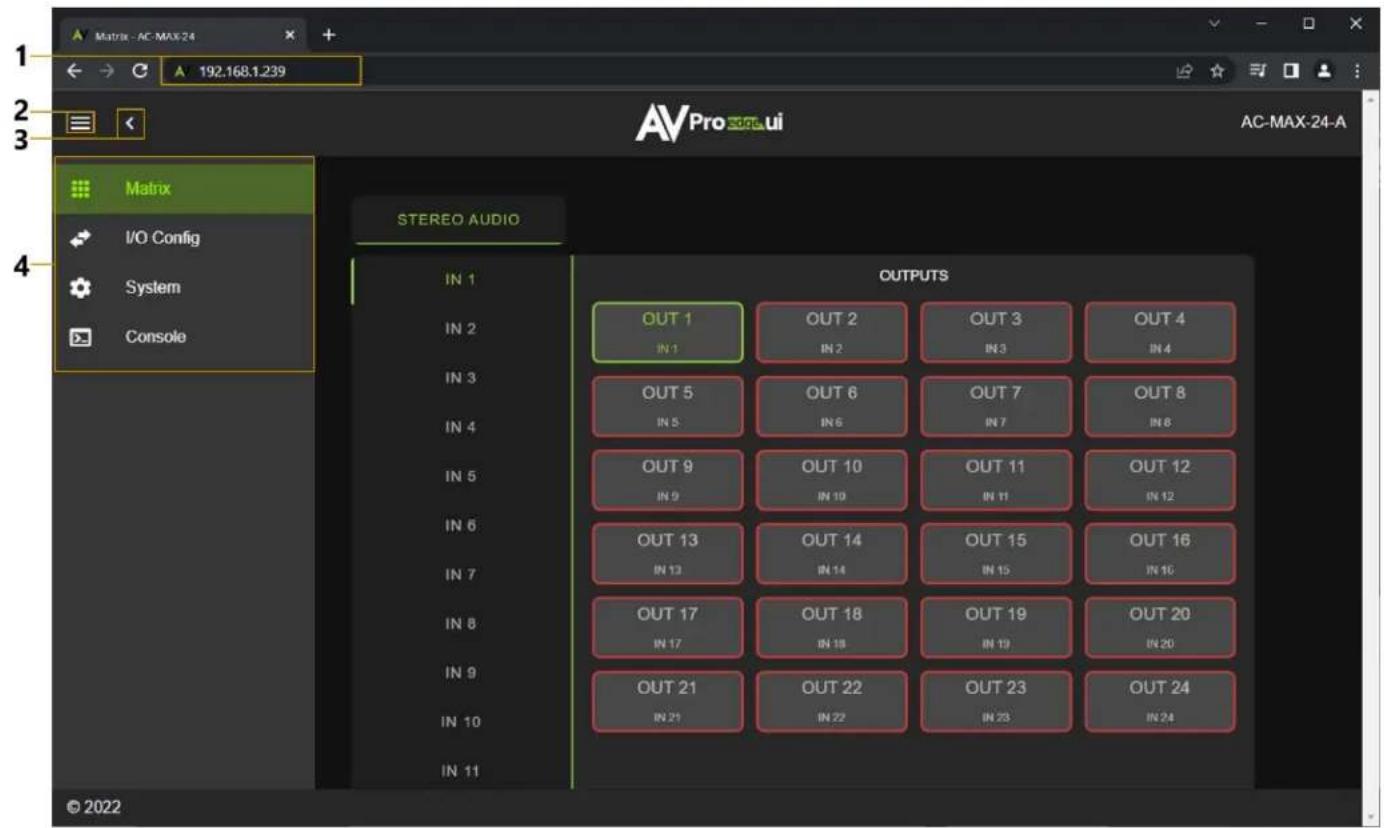
Task: Select input IN 1
Action: tap(460, 280)
